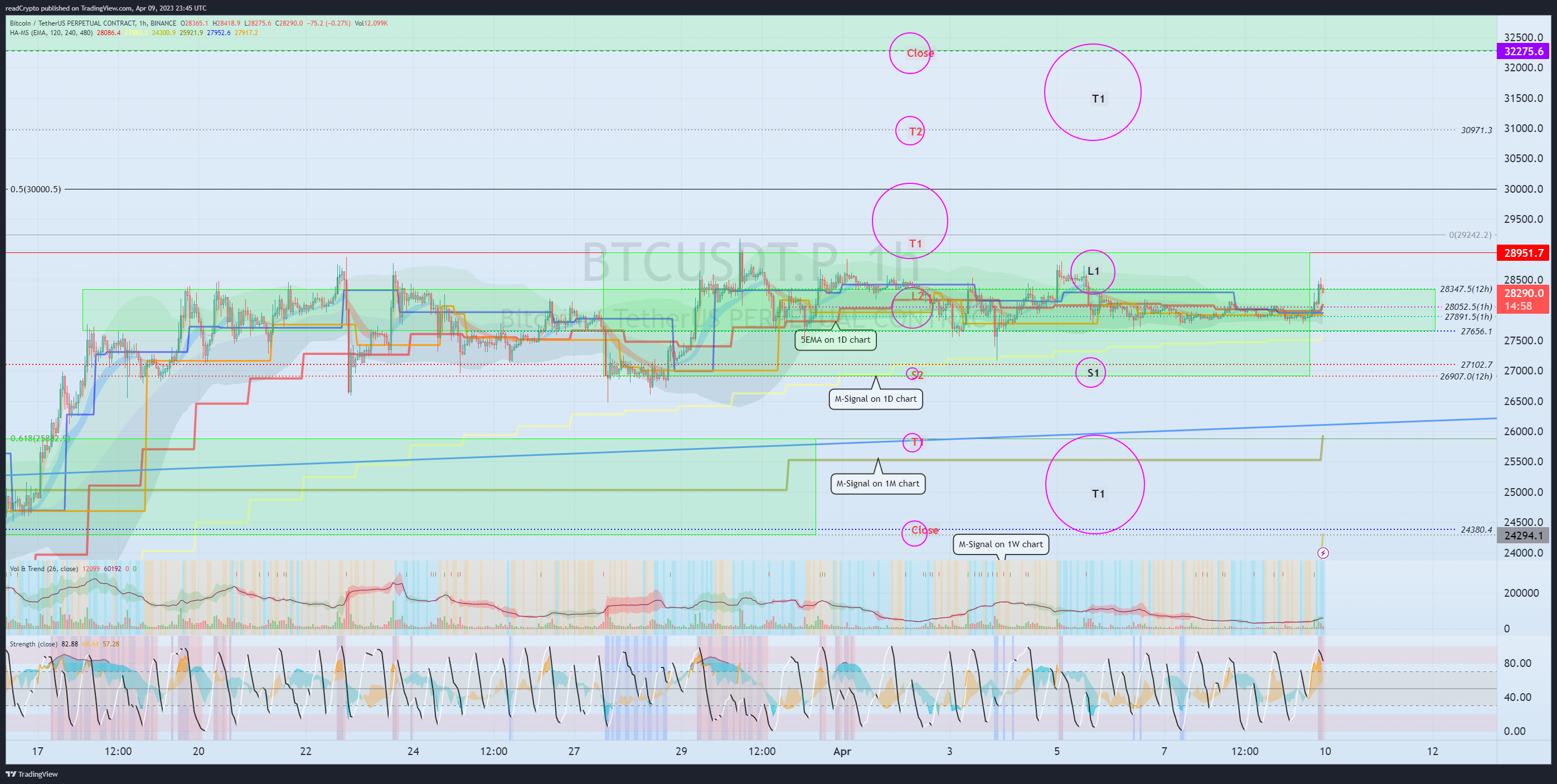Screen dimensions: 1557x784
Task: Select the 5EMA on 1D chart callout
Action: pos(835,339)
